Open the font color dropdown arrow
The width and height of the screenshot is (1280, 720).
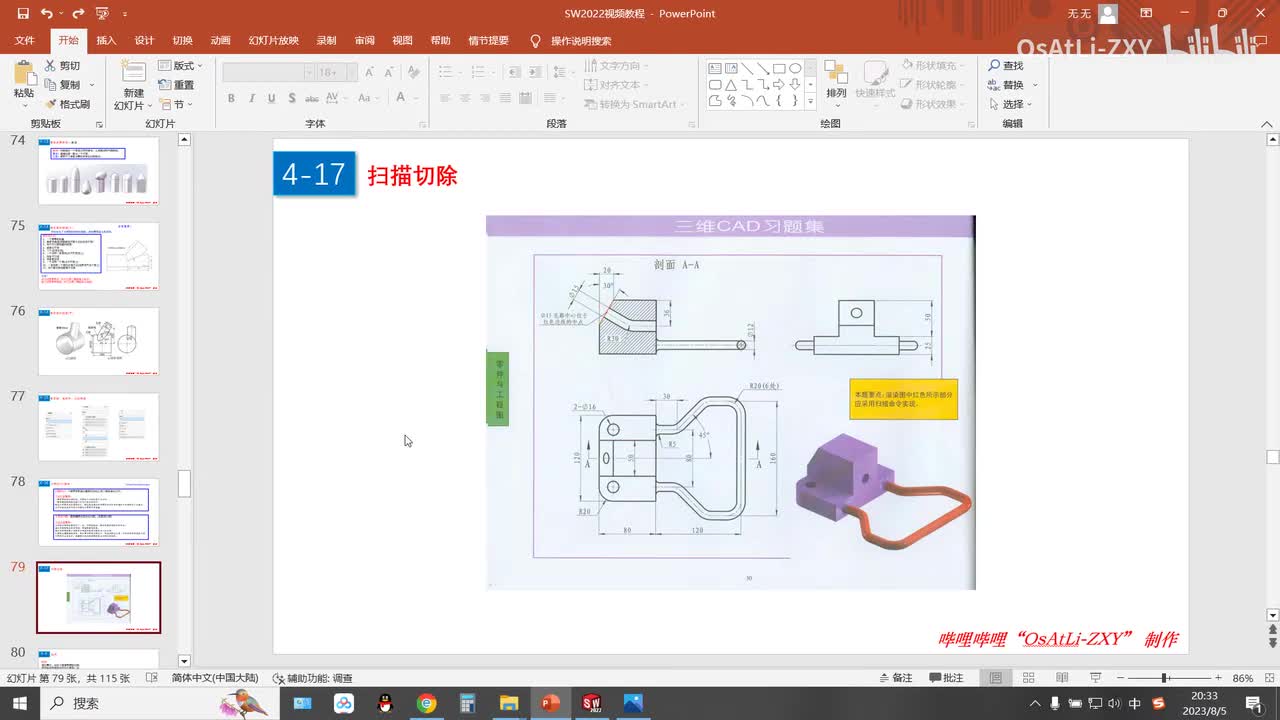point(414,98)
